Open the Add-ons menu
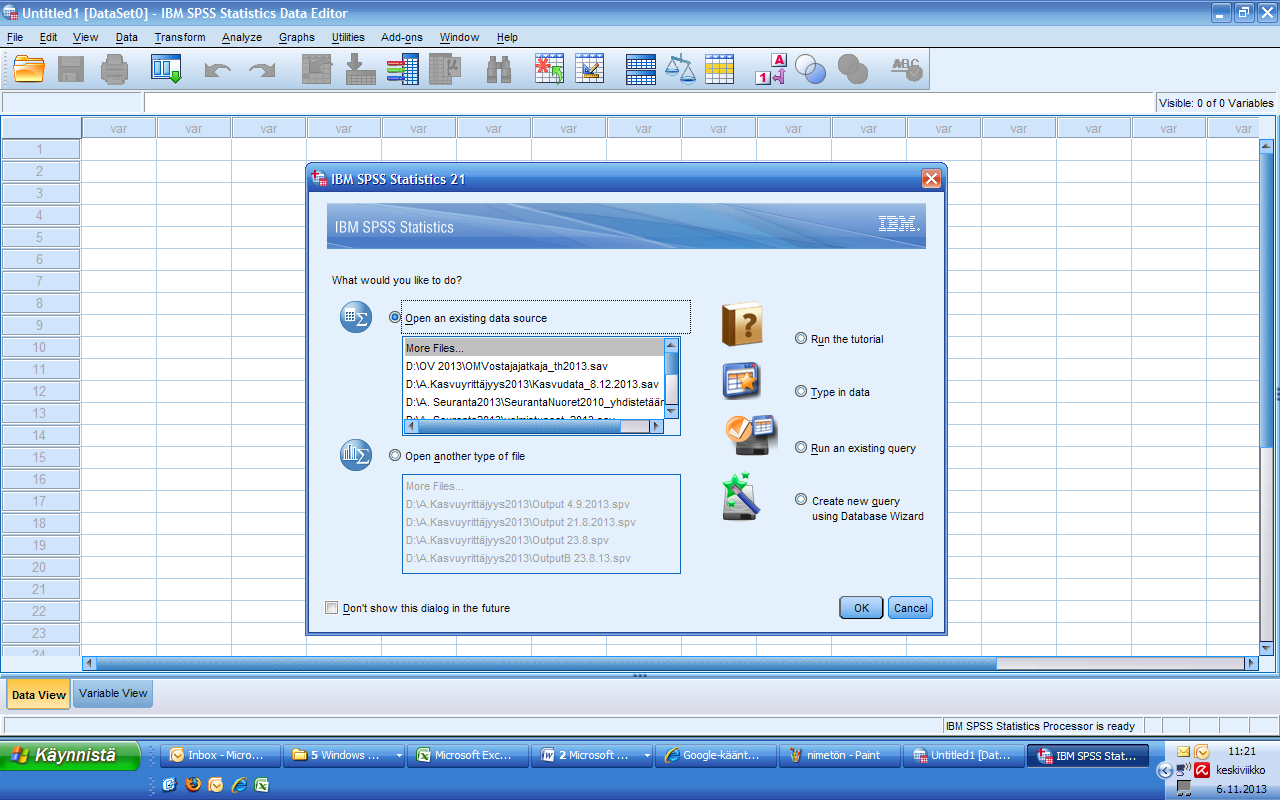Viewport: 1280px width, 800px height. (x=402, y=37)
